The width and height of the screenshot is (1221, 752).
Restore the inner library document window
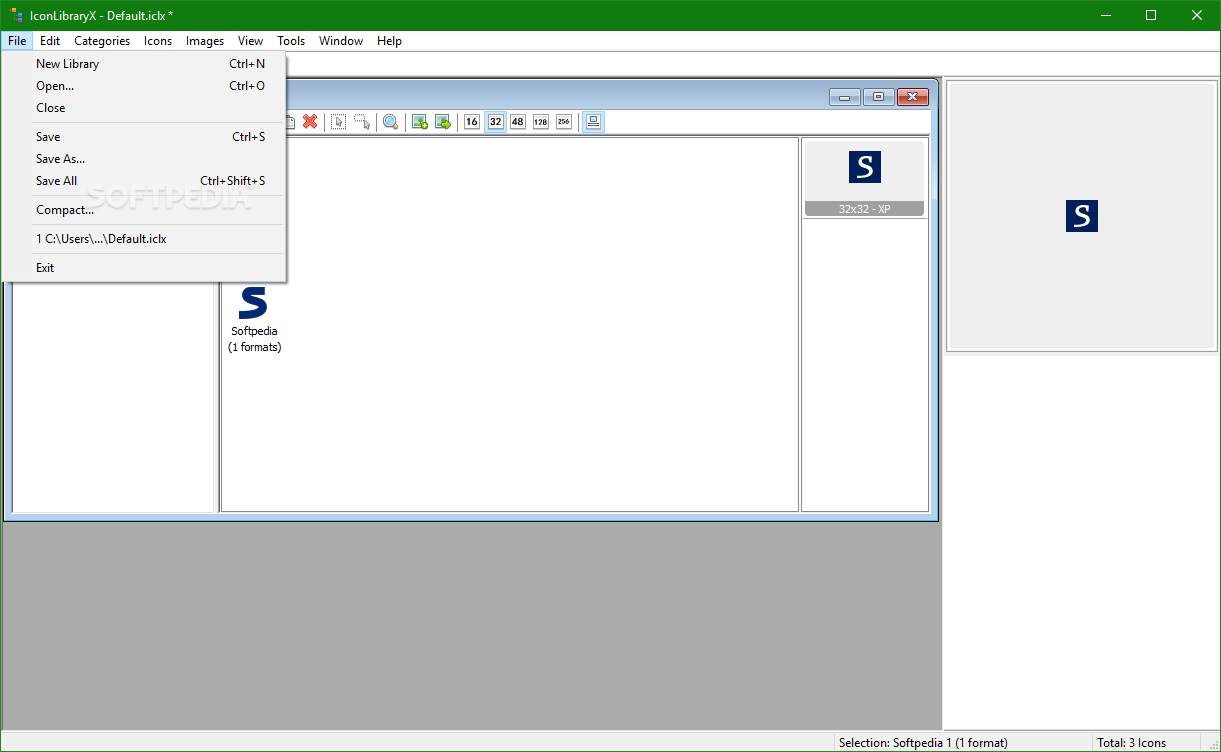[878, 97]
